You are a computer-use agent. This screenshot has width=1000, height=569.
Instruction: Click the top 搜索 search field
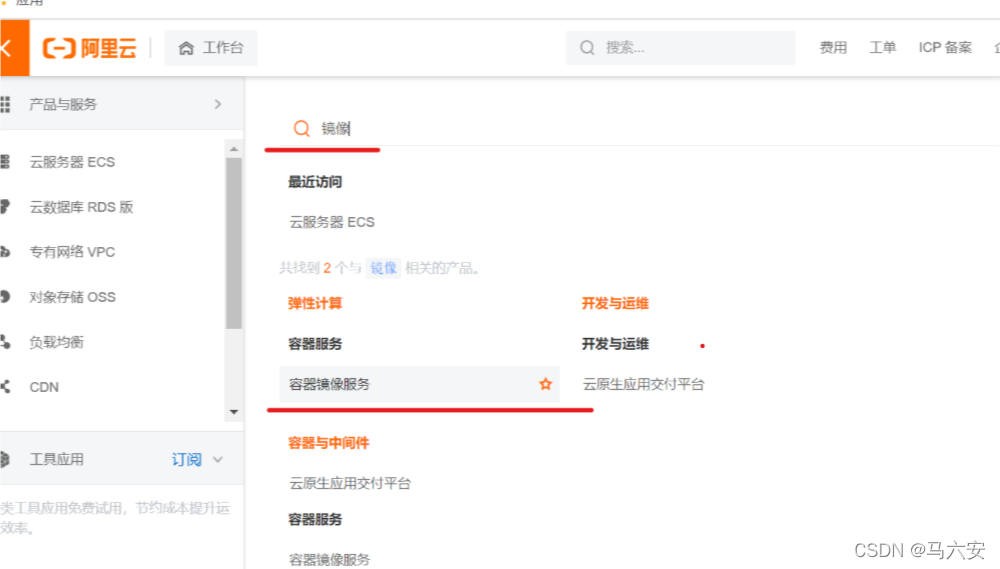coord(680,48)
